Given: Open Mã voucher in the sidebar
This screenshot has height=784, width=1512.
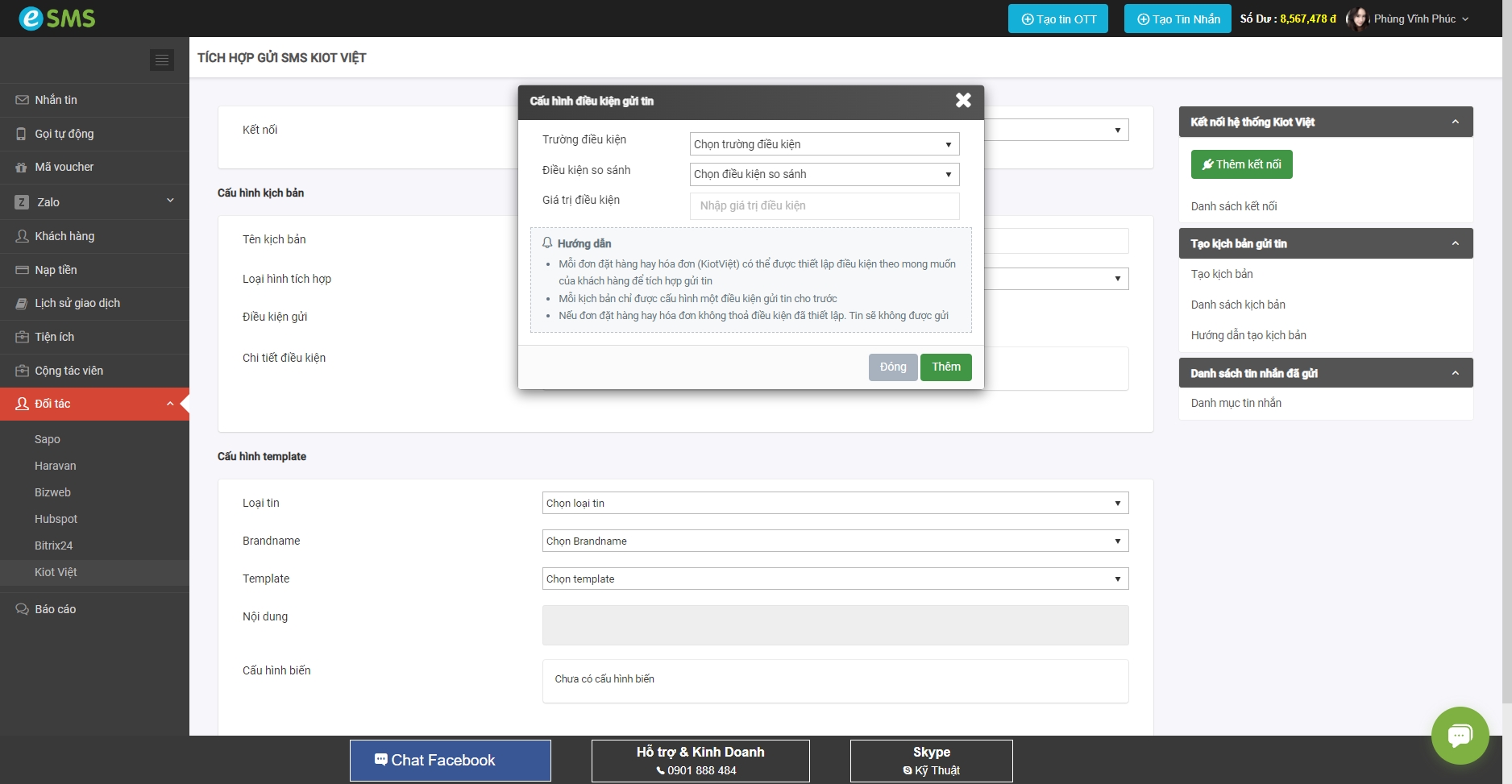Looking at the screenshot, I should pyautogui.click(x=64, y=167).
